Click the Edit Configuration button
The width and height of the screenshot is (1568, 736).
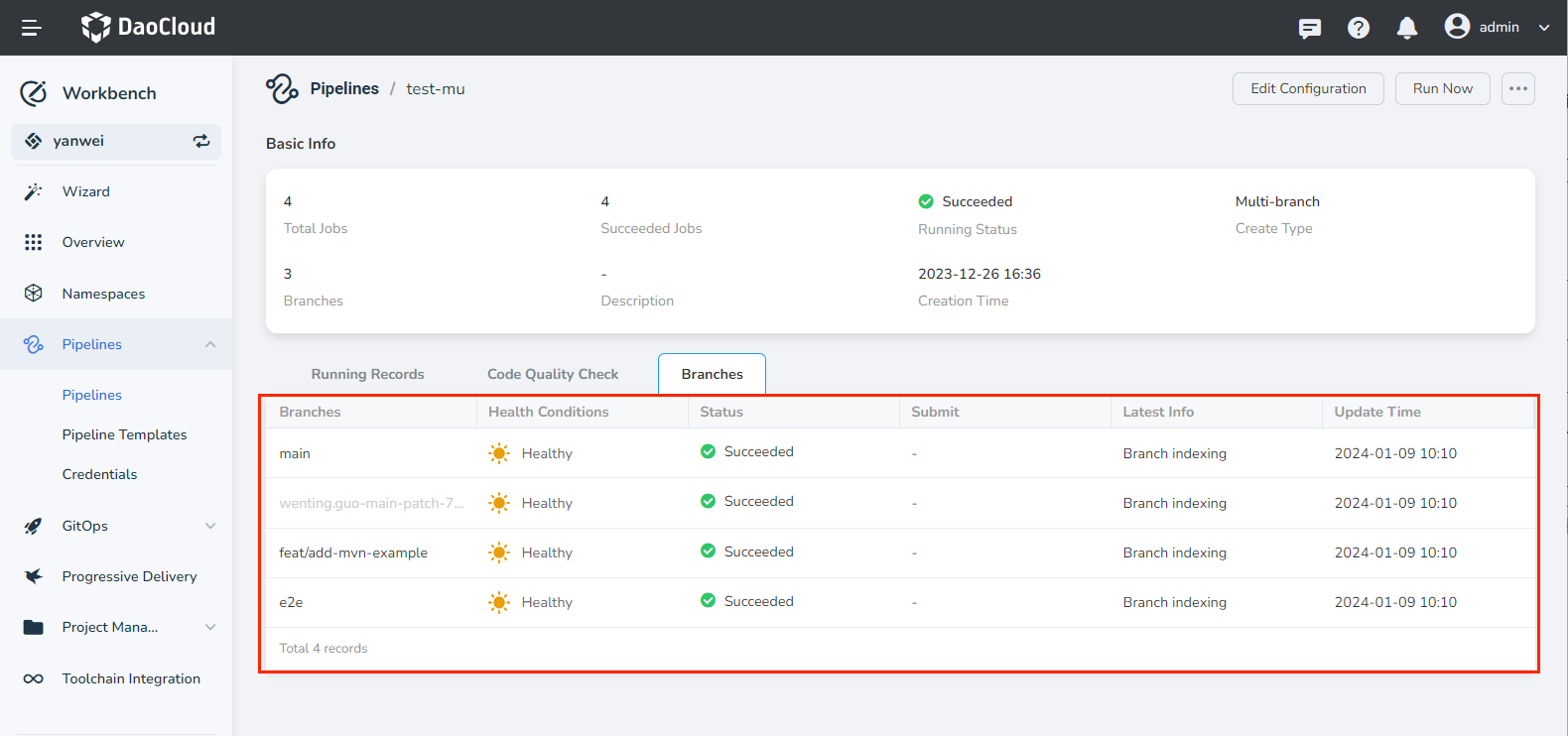pos(1307,88)
